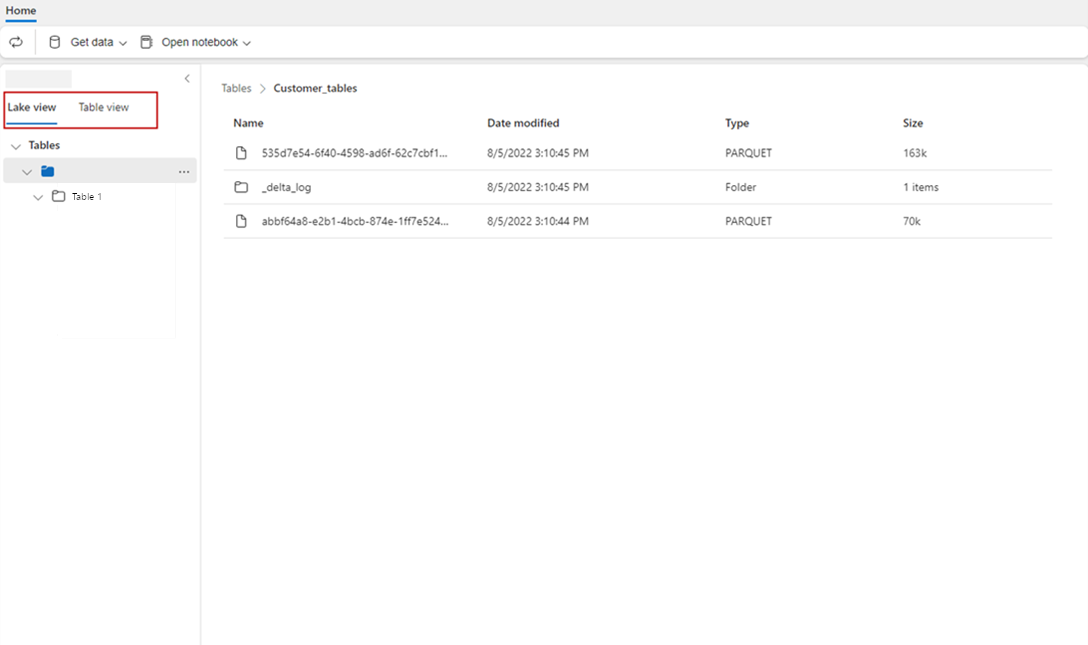The height and width of the screenshot is (645, 1088).
Task: Click the database icon next to Get data
Action: (x=55, y=42)
